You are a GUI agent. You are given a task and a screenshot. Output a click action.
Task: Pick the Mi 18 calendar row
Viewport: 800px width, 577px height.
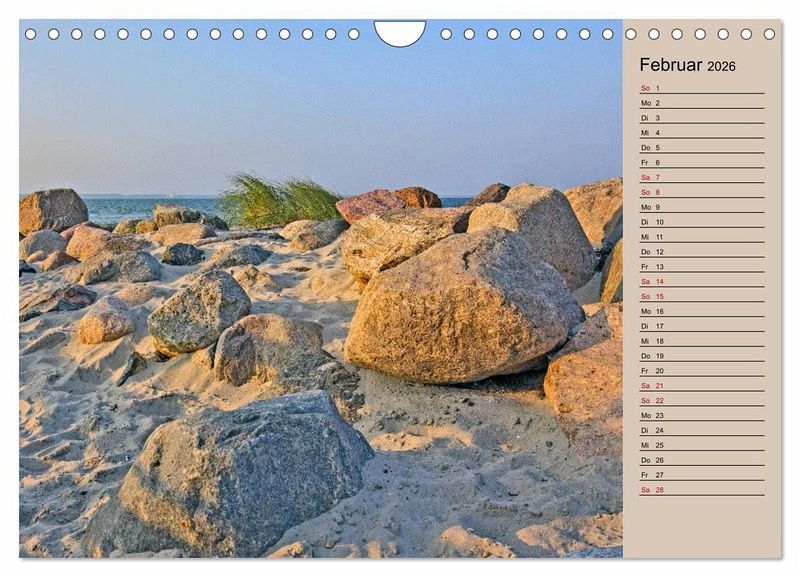pos(700,341)
